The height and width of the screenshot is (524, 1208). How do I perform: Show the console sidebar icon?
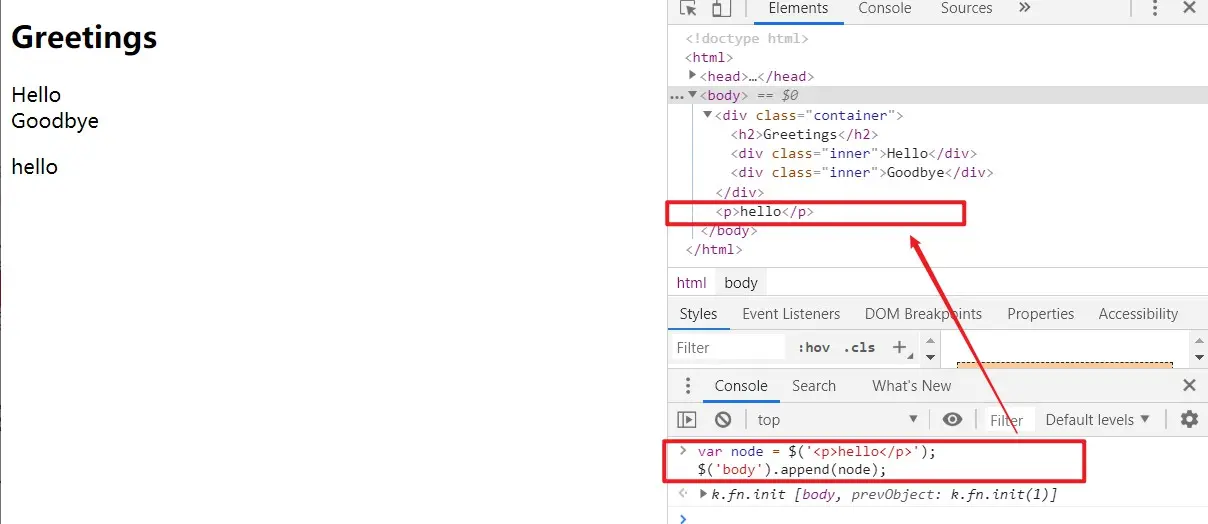point(687,420)
